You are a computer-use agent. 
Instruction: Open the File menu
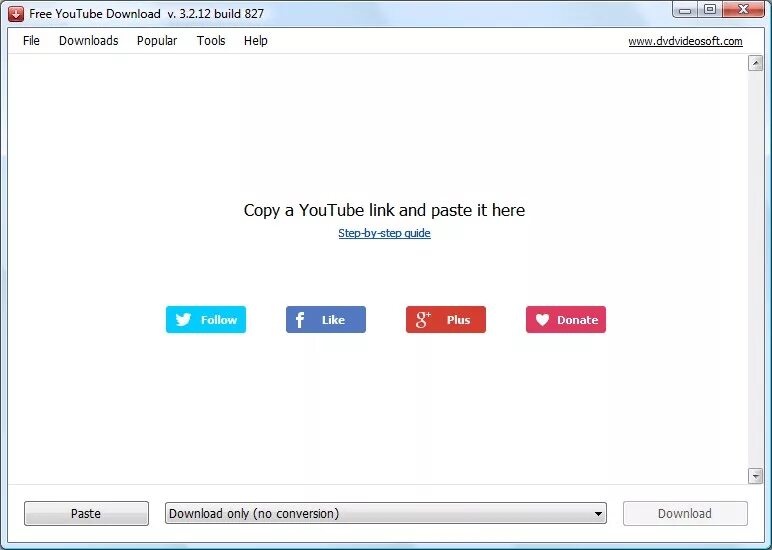31,41
